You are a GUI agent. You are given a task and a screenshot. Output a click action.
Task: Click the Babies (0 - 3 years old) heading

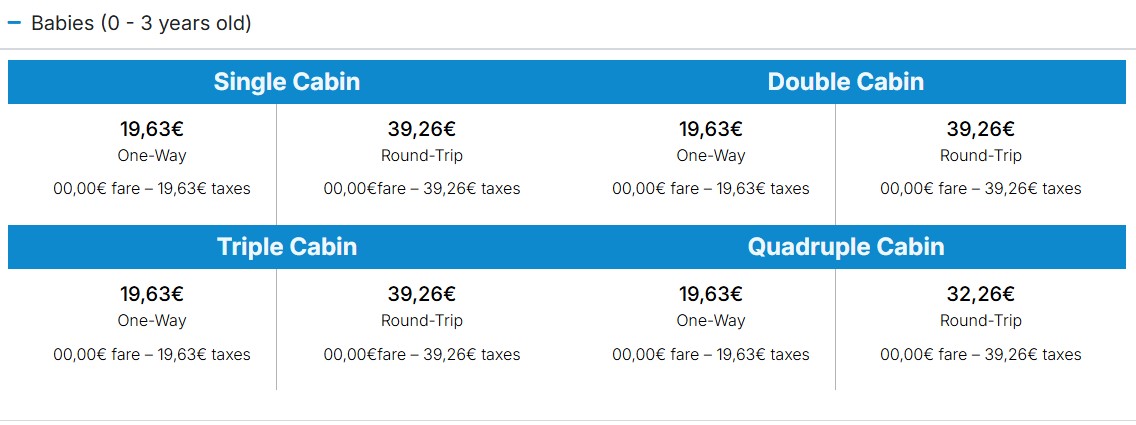click(x=141, y=23)
